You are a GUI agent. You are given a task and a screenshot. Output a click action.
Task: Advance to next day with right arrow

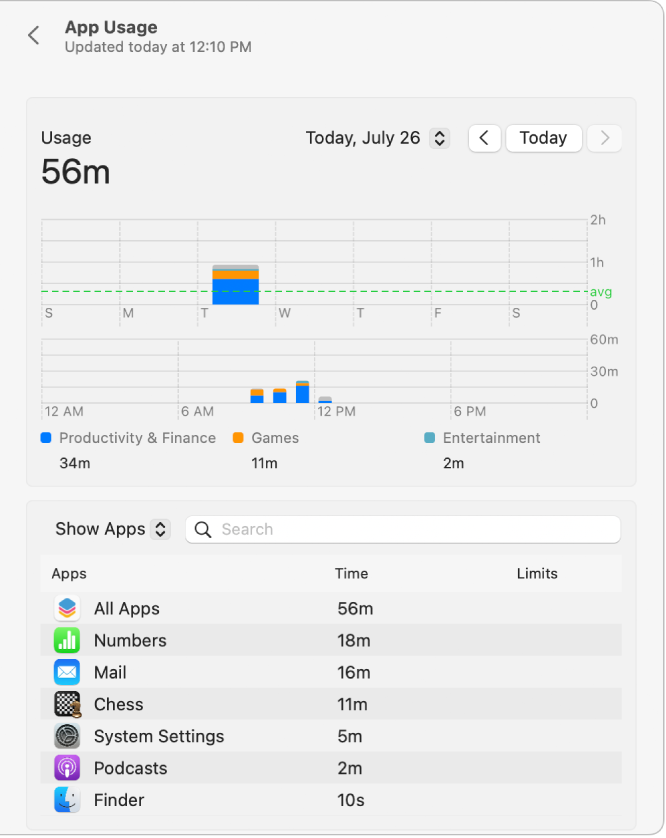coord(604,138)
